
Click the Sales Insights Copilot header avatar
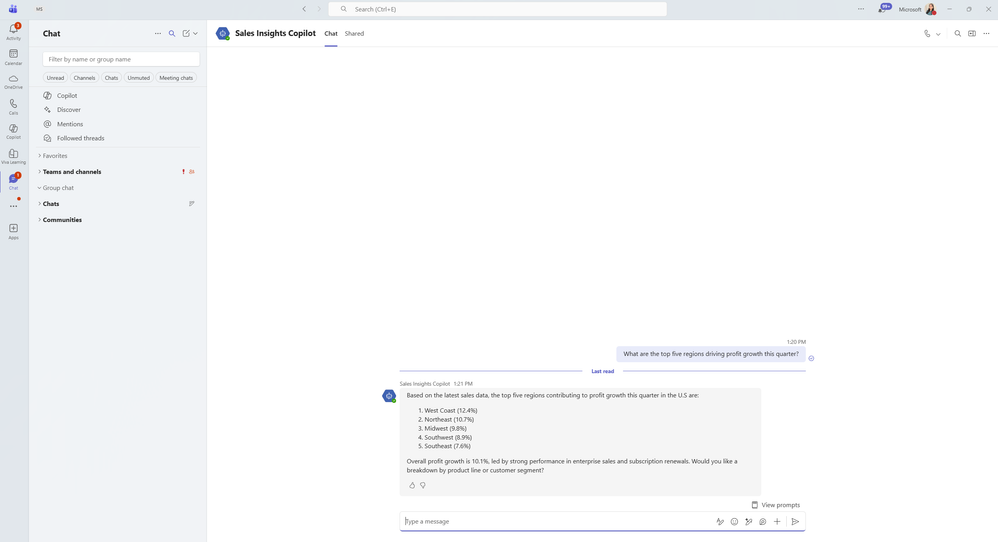click(223, 34)
